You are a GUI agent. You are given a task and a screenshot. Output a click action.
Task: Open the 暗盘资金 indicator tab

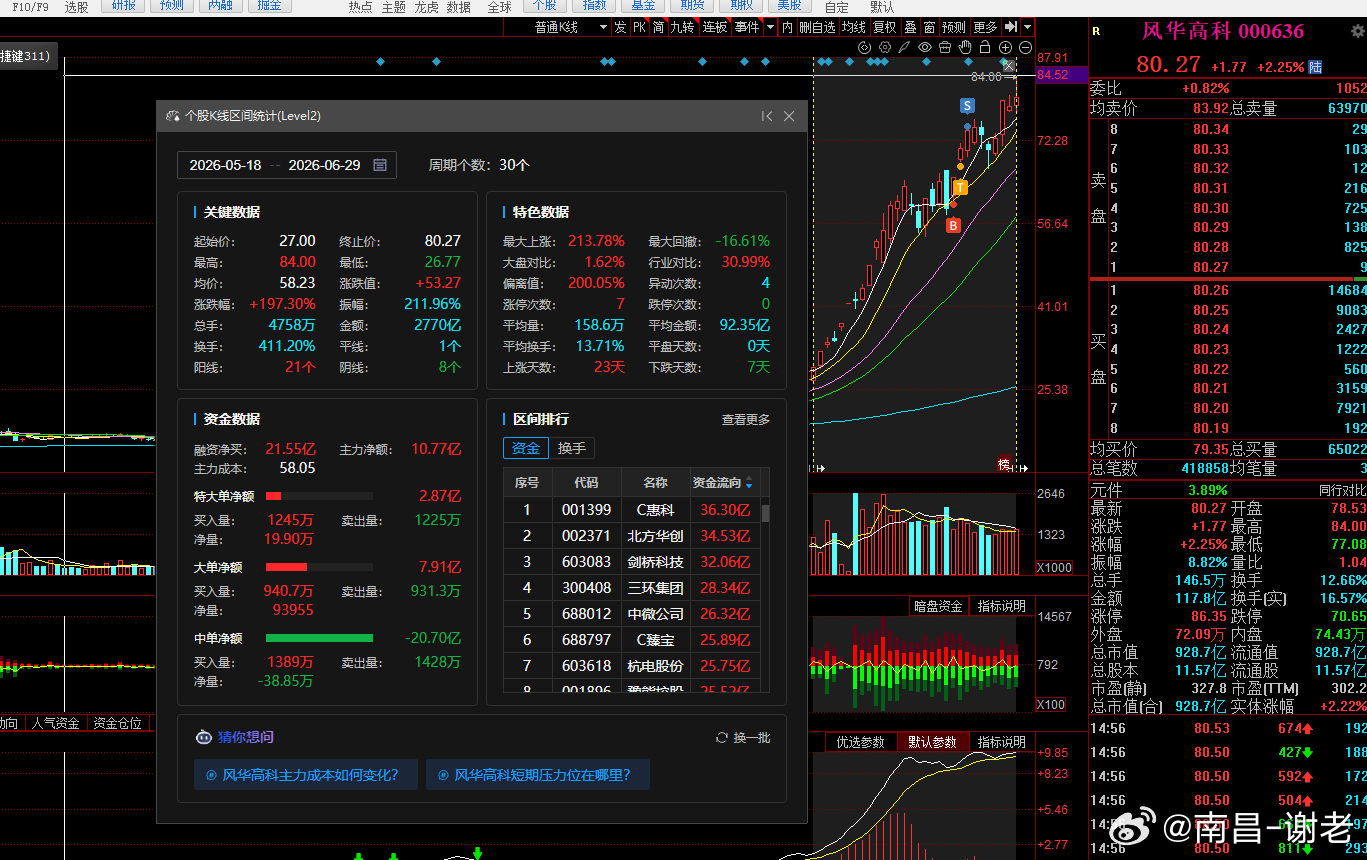(x=938, y=606)
